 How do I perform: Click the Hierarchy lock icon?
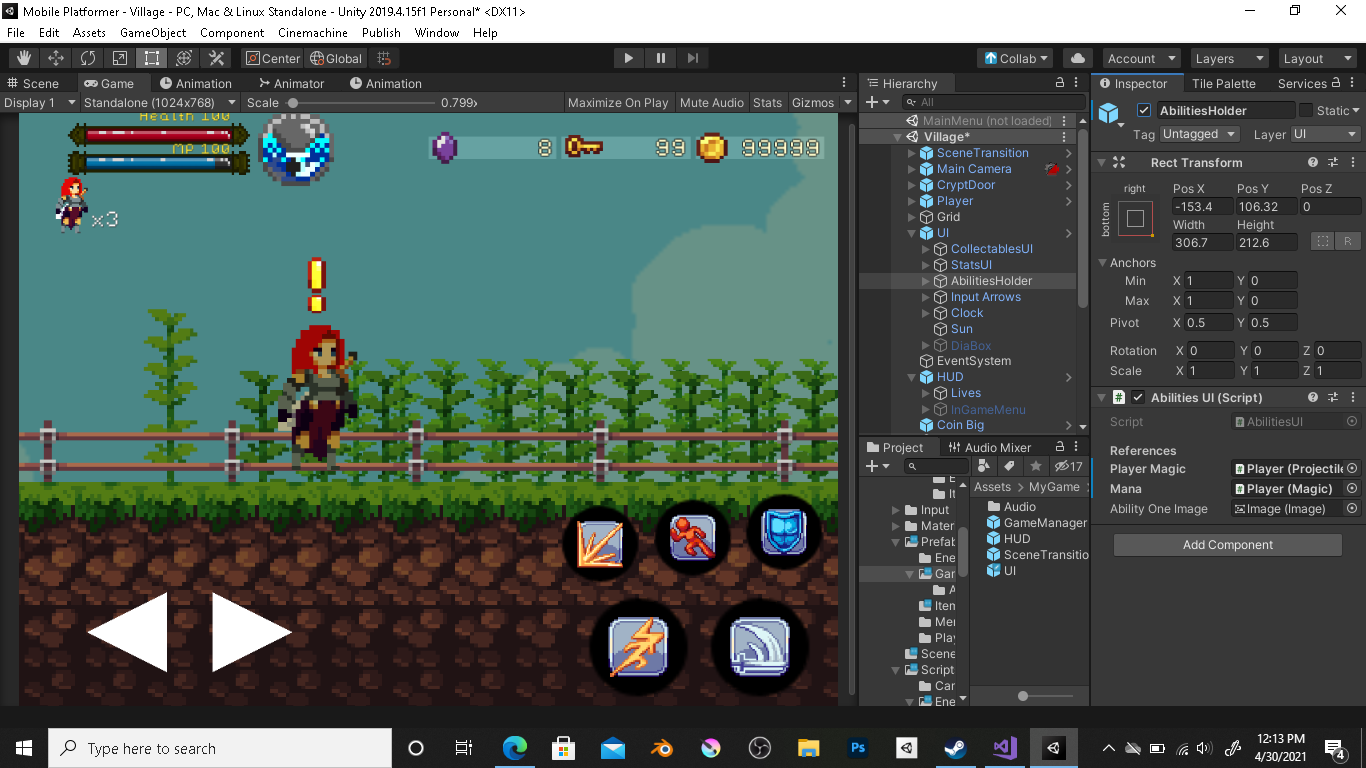point(1060,83)
